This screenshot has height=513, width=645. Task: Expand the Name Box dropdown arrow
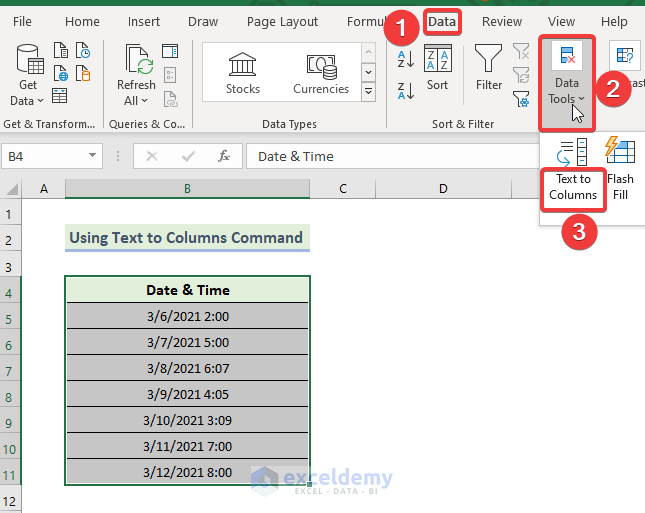tap(93, 156)
